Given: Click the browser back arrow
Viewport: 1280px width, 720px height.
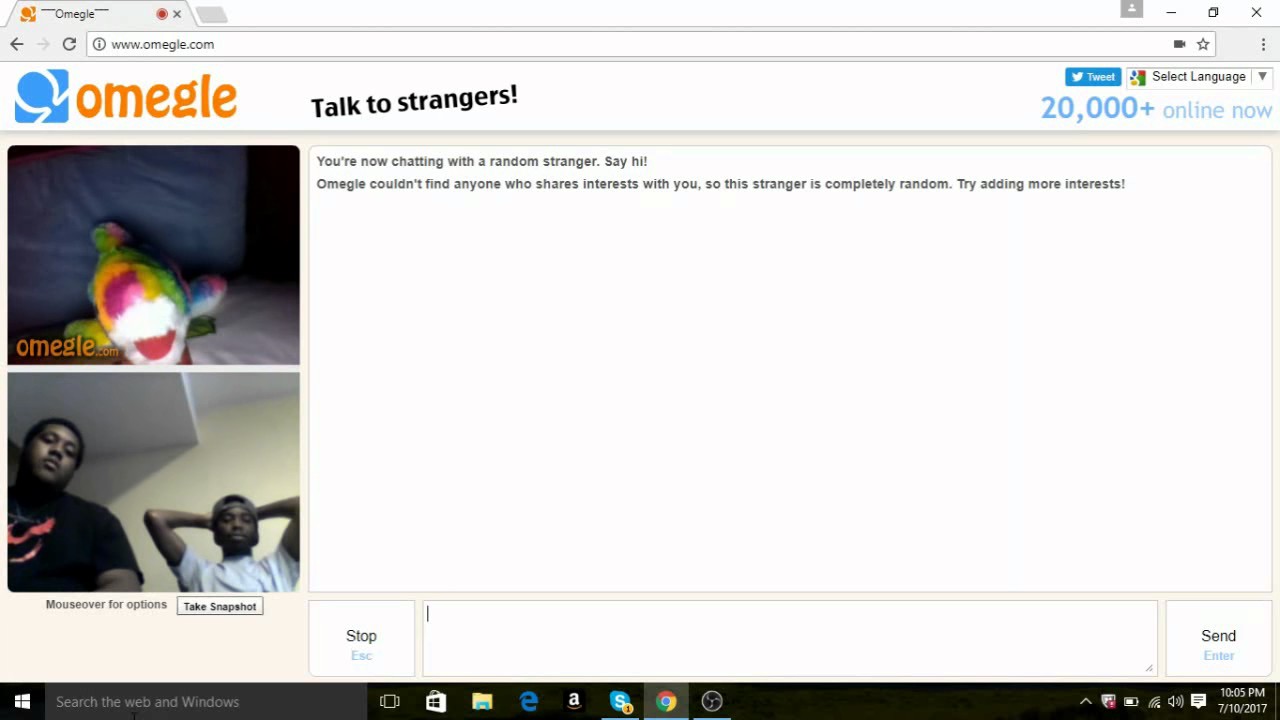Looking at the screenshot, I should point(17,44).
